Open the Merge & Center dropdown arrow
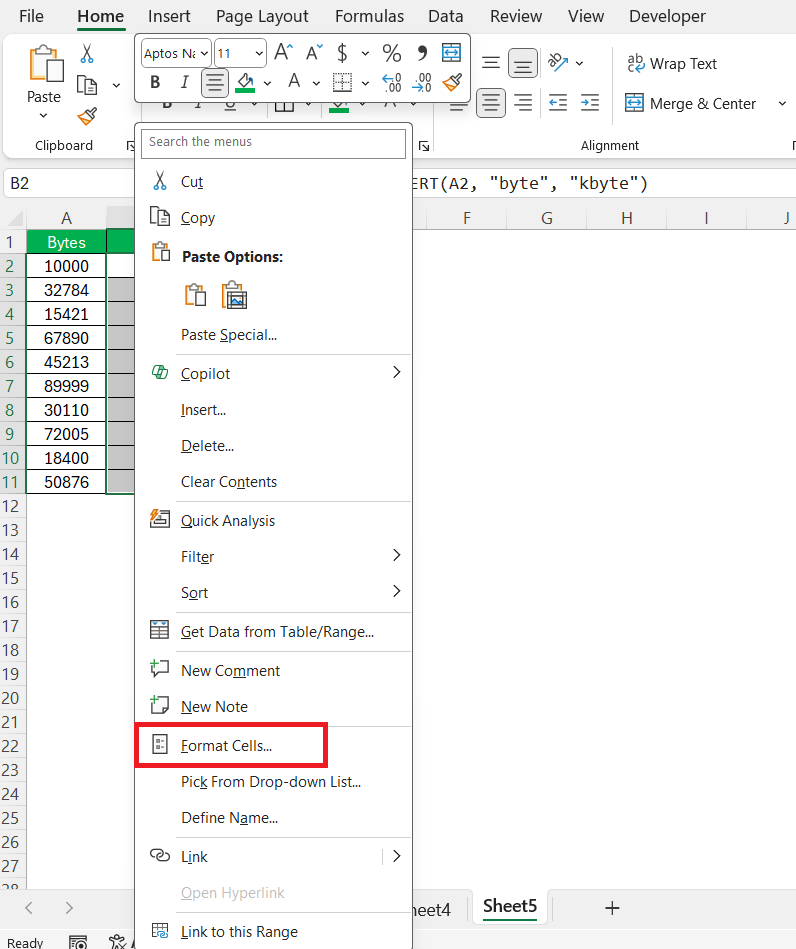This screenshot has width=796, height=949. [x=782, y=103]
